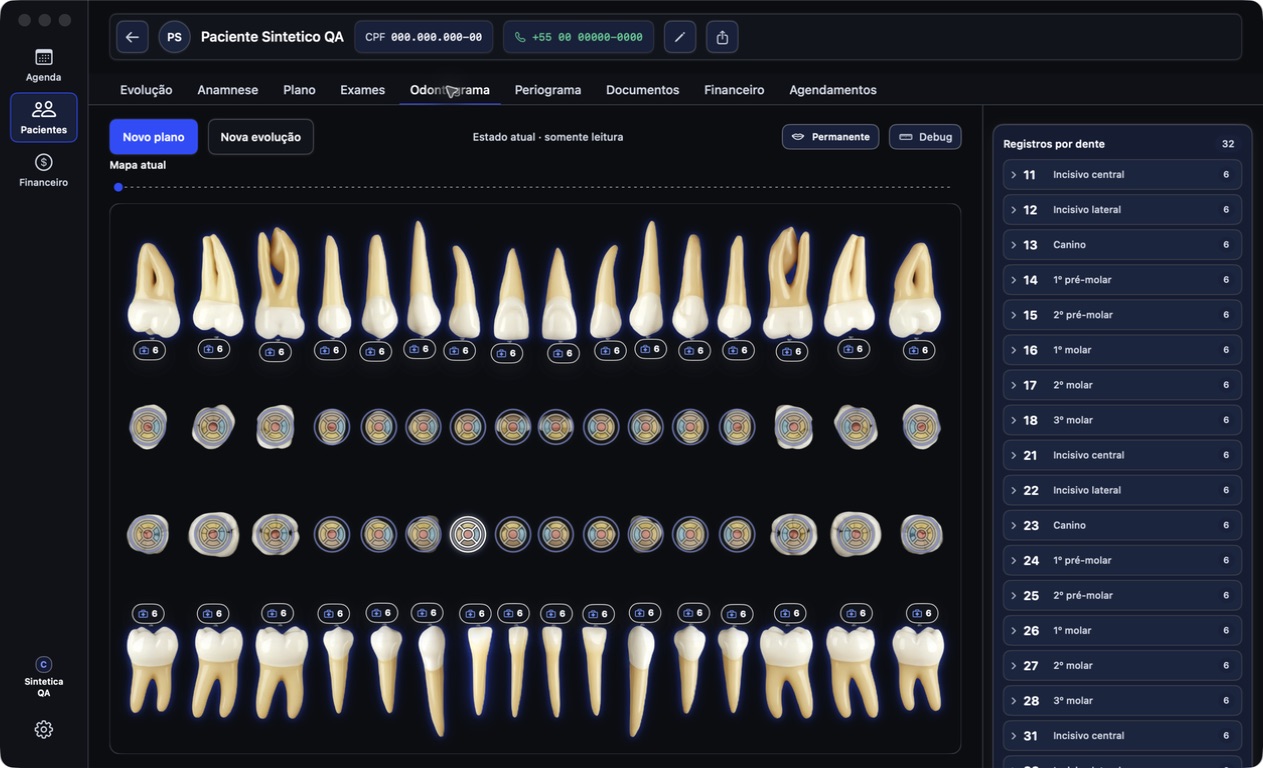
Task: Open settings gear in sidebar
Action: pos(44,729)
